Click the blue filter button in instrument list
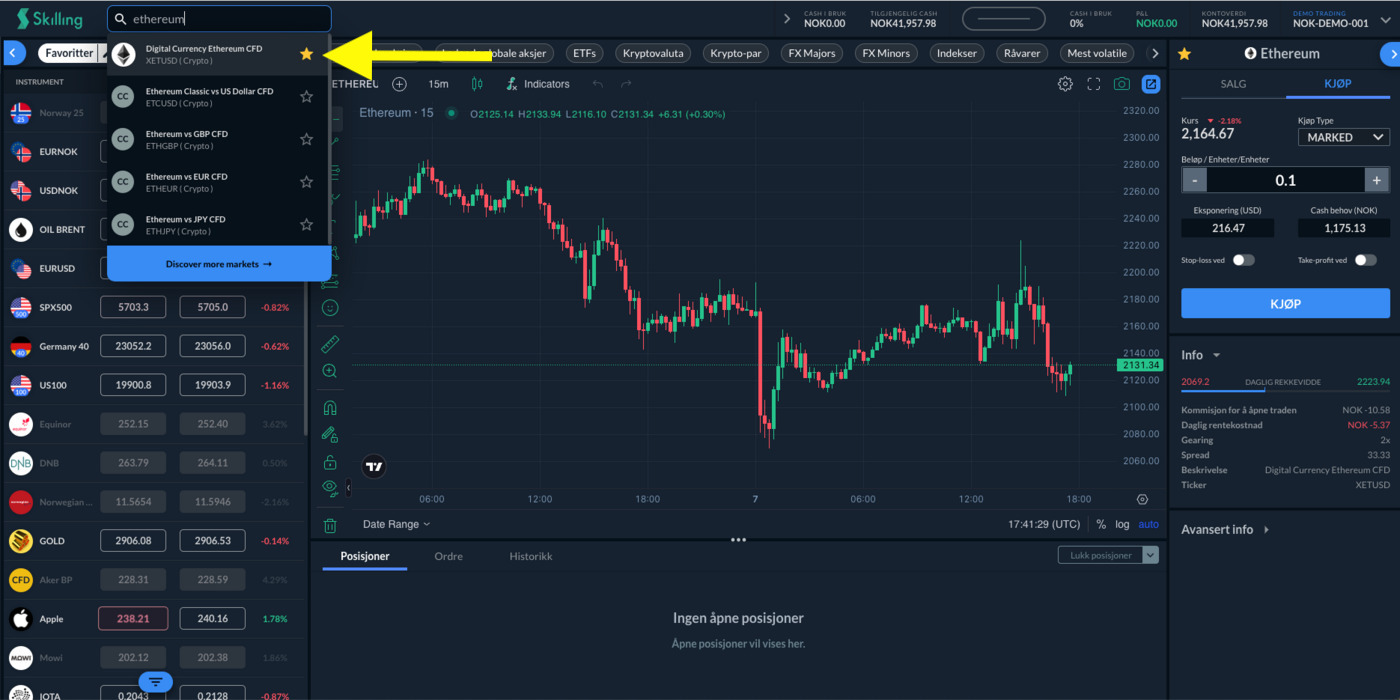The width and height of the screenshot is (1400, 700). click(x=155, y=682)
